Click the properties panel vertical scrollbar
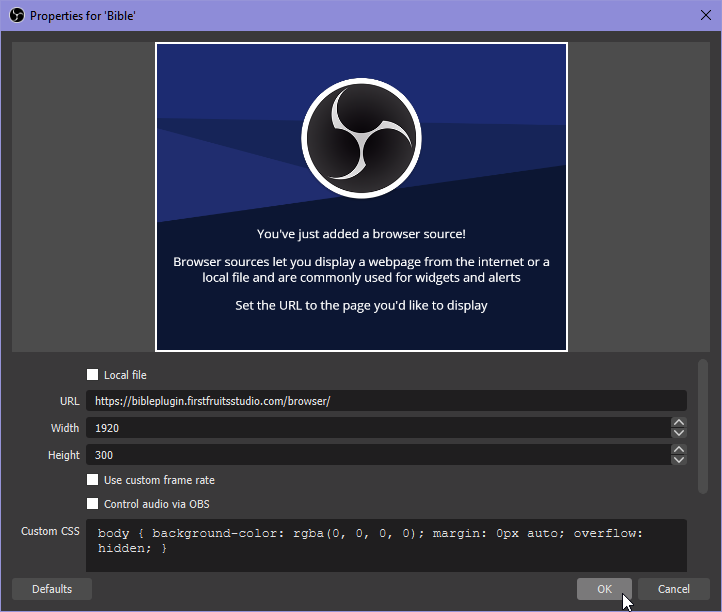 [702, 425]
